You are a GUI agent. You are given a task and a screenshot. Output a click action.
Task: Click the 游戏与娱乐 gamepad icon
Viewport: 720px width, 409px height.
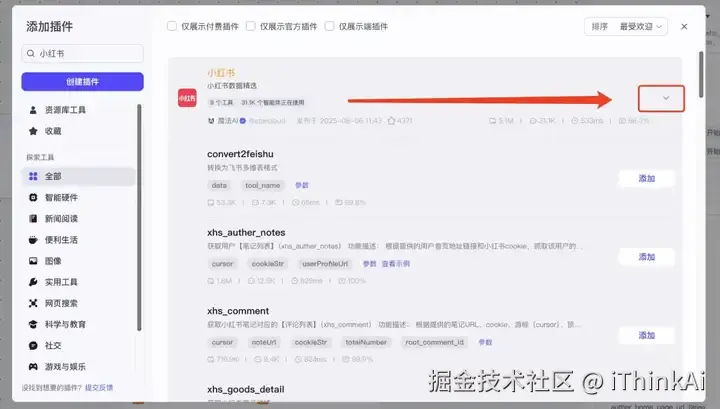coord(33,366)
